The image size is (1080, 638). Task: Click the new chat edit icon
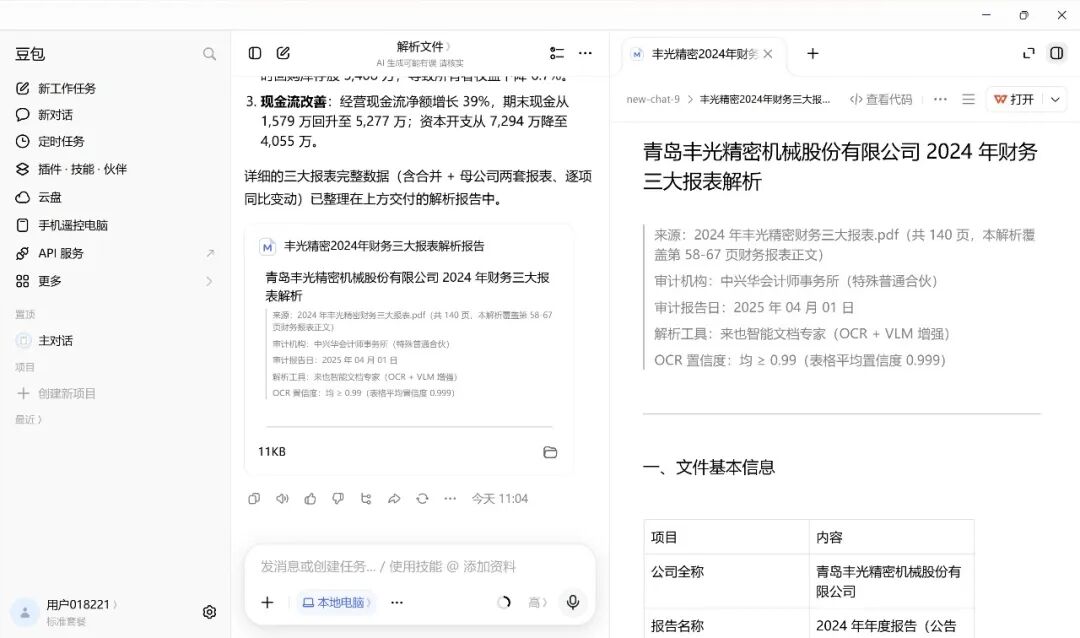tap(283, 53)
